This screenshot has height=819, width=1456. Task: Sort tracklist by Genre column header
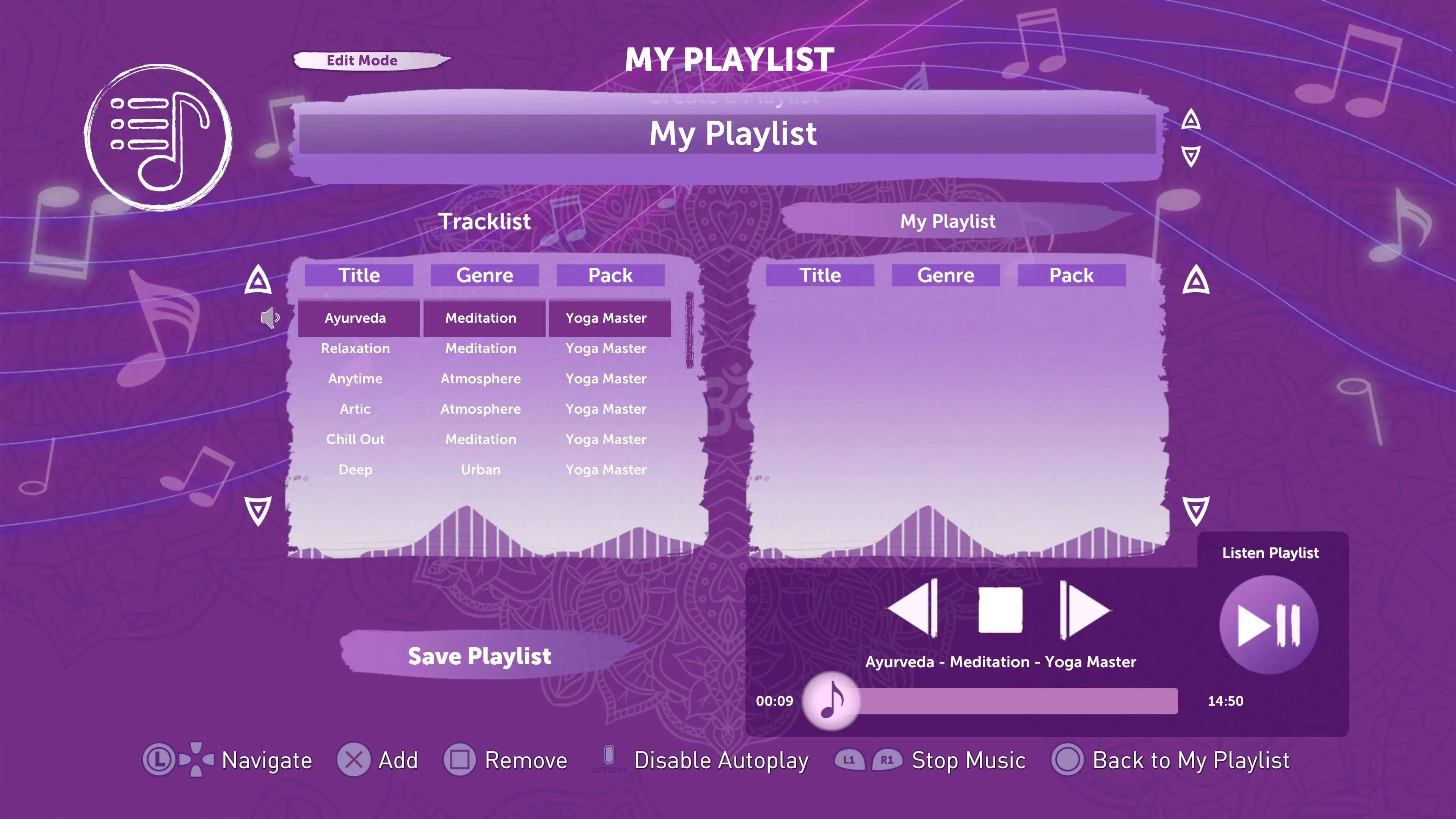pos(485,275)
